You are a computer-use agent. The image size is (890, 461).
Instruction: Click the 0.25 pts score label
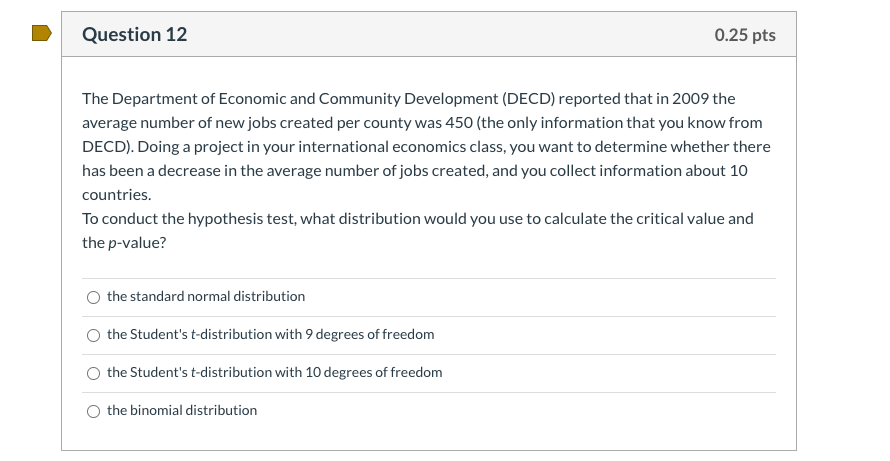coord(745,35)
